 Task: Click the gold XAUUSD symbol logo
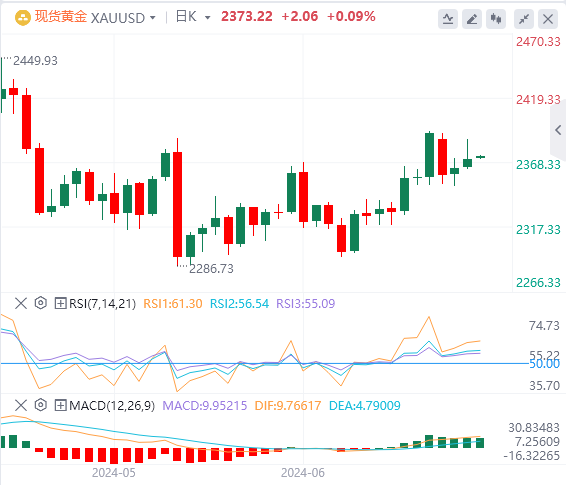tap(22, 18)
